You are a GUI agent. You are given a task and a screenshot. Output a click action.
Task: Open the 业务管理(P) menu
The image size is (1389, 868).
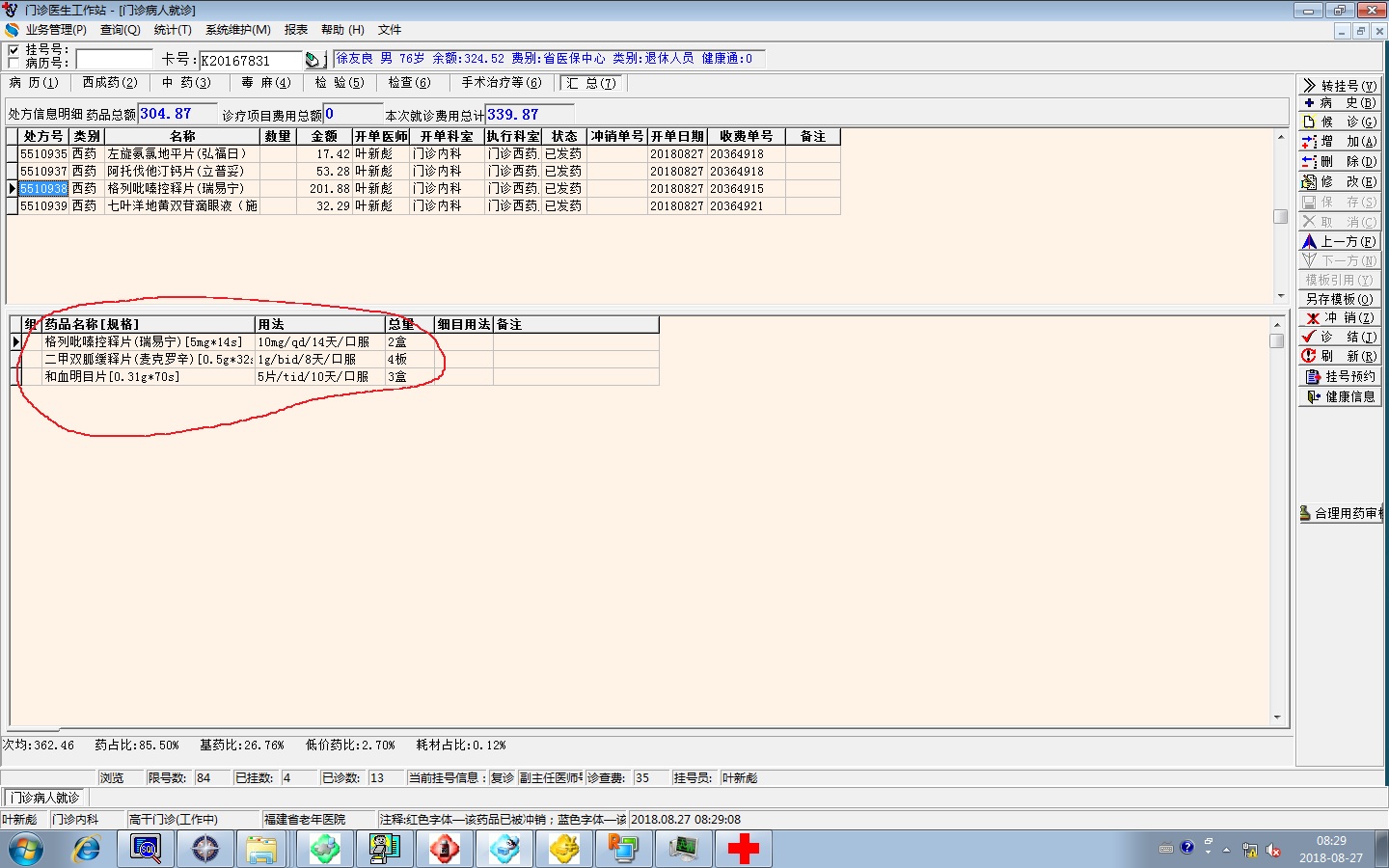point(56,30)
